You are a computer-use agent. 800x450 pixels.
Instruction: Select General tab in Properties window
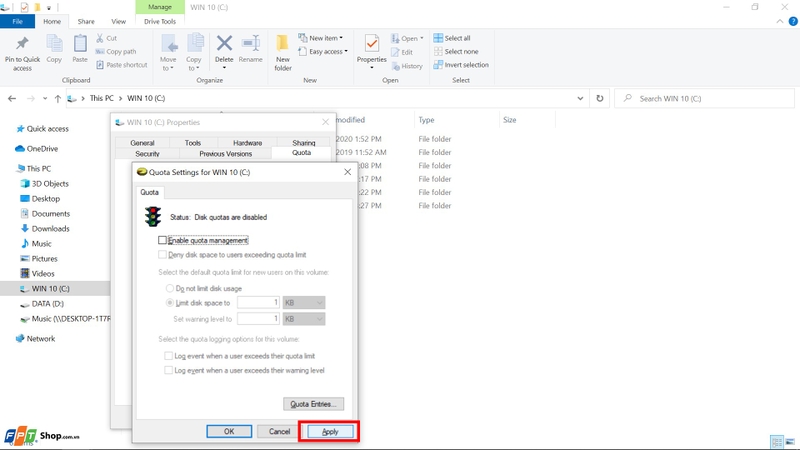142,143
